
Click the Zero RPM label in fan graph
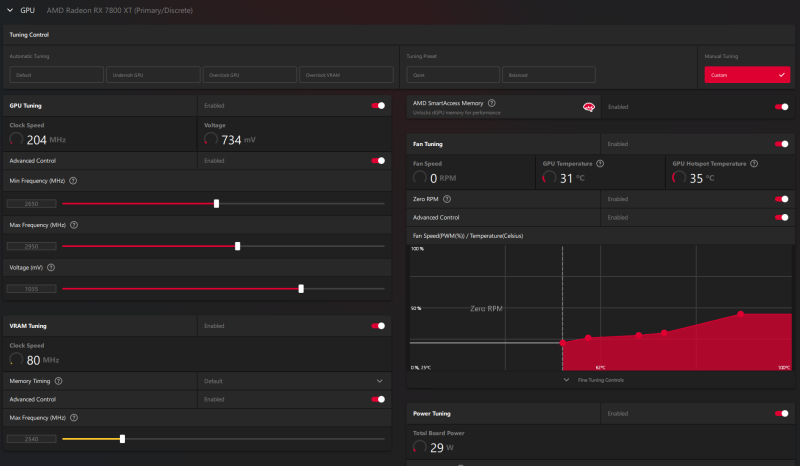[x=486, y=309]
